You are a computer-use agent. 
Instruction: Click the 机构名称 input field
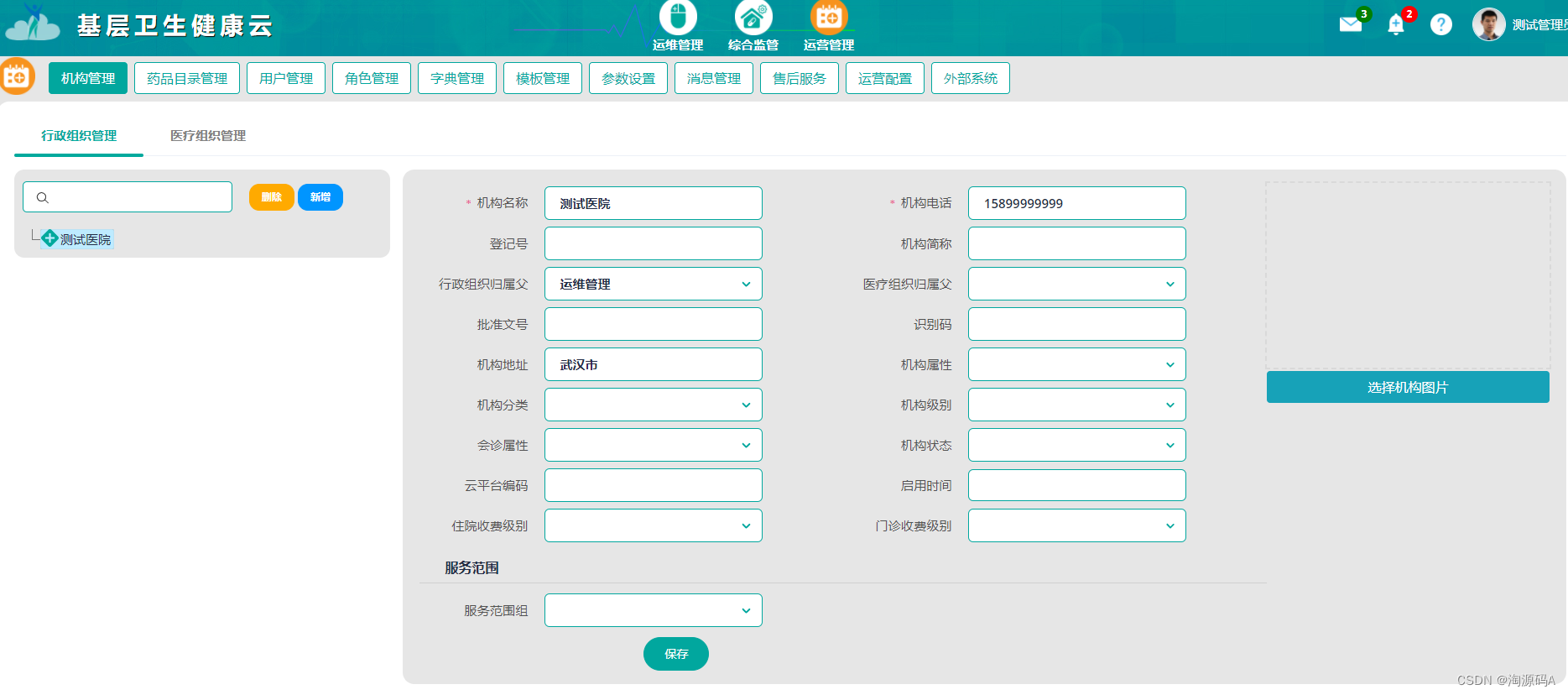click(654, 203)
